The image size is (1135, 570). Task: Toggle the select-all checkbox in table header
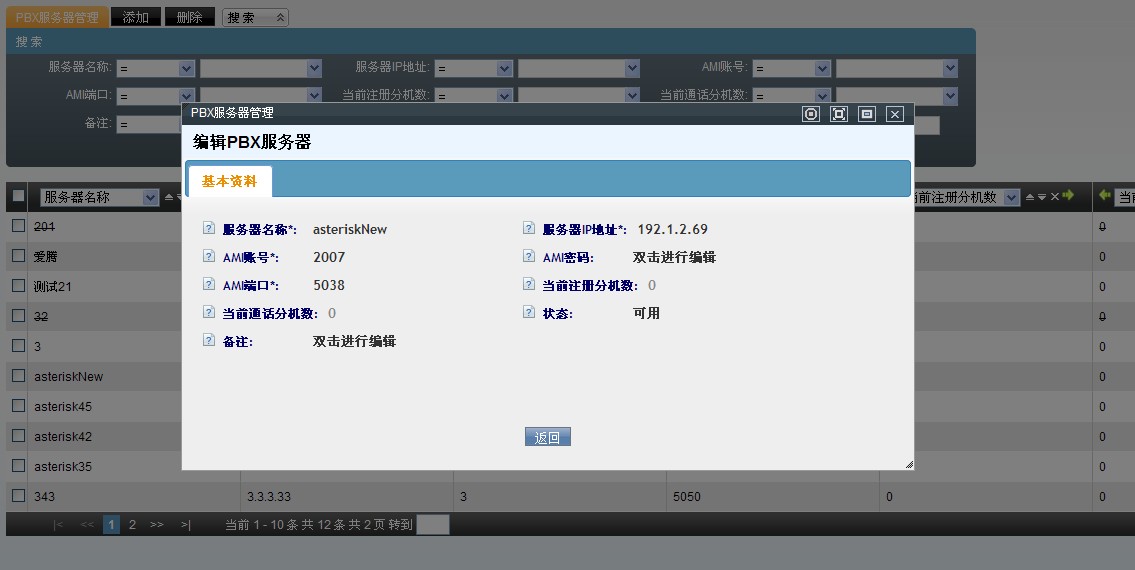click(18, 196)
